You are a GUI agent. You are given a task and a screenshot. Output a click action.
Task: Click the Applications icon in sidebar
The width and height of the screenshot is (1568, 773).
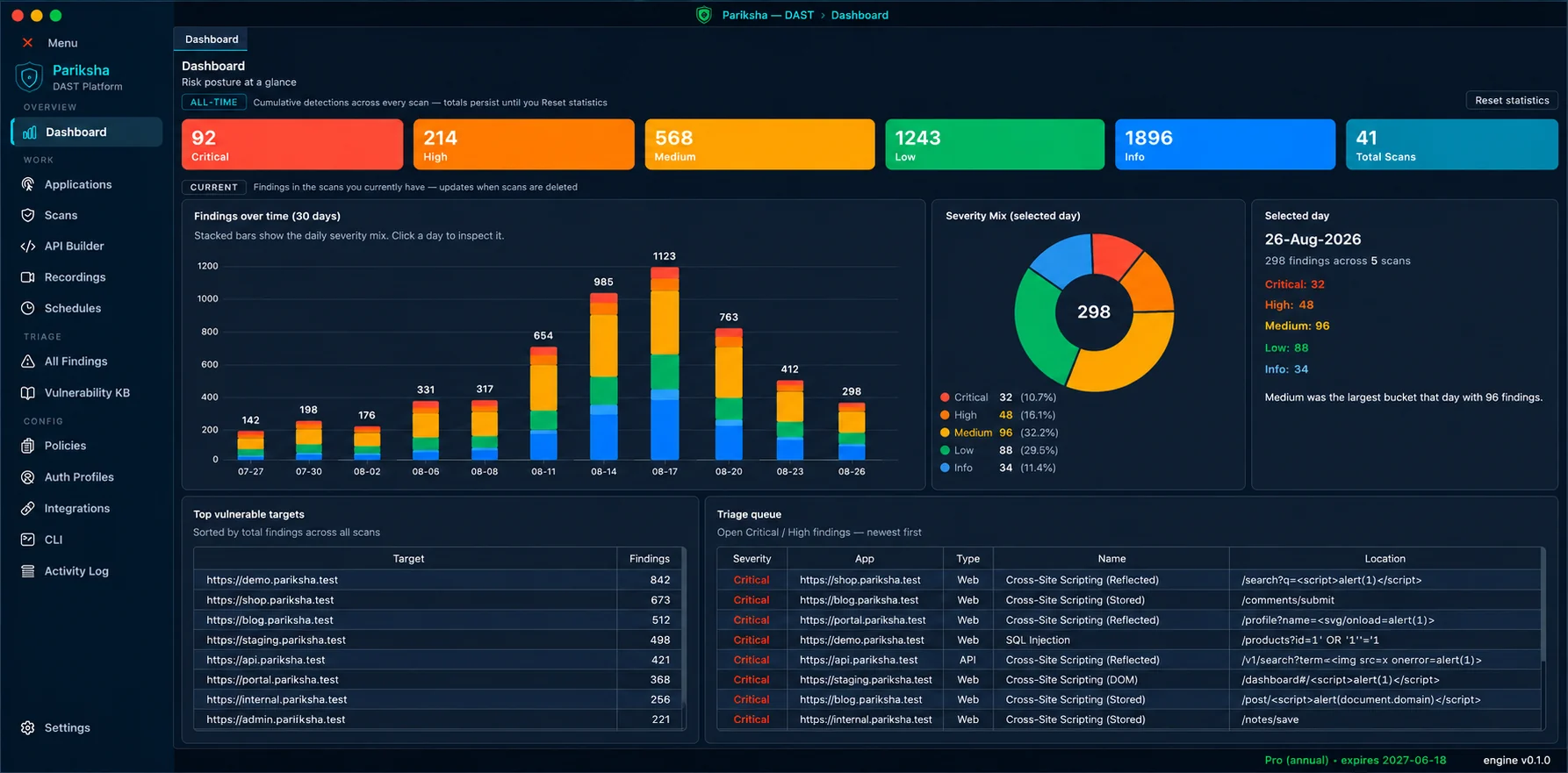[x=28, y=184]
